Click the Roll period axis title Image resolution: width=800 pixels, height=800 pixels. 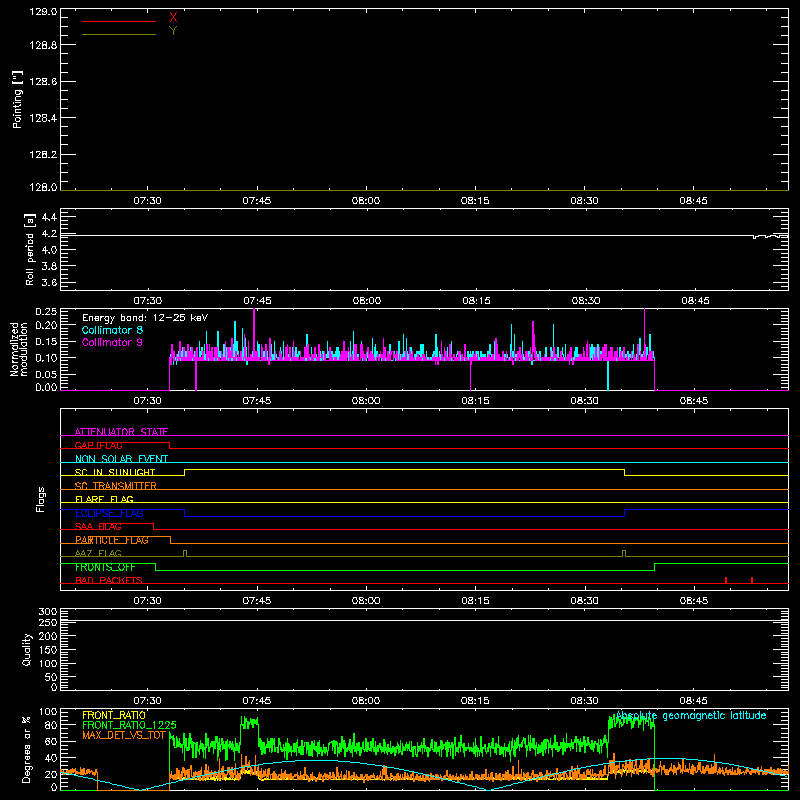(30, 250)
